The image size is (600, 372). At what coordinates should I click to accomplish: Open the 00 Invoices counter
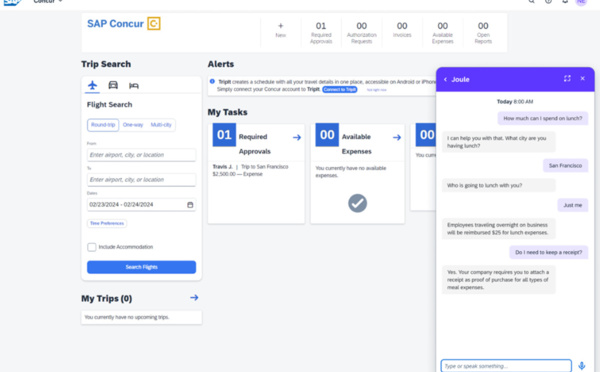point(402,29)
